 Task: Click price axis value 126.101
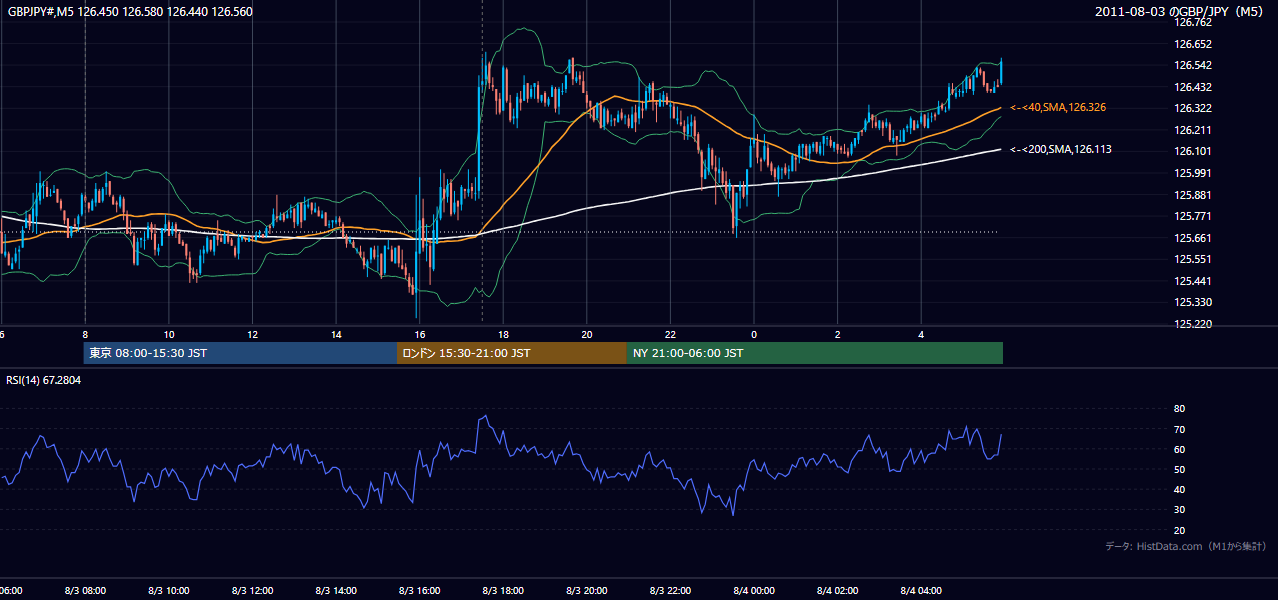(1193, 152)
